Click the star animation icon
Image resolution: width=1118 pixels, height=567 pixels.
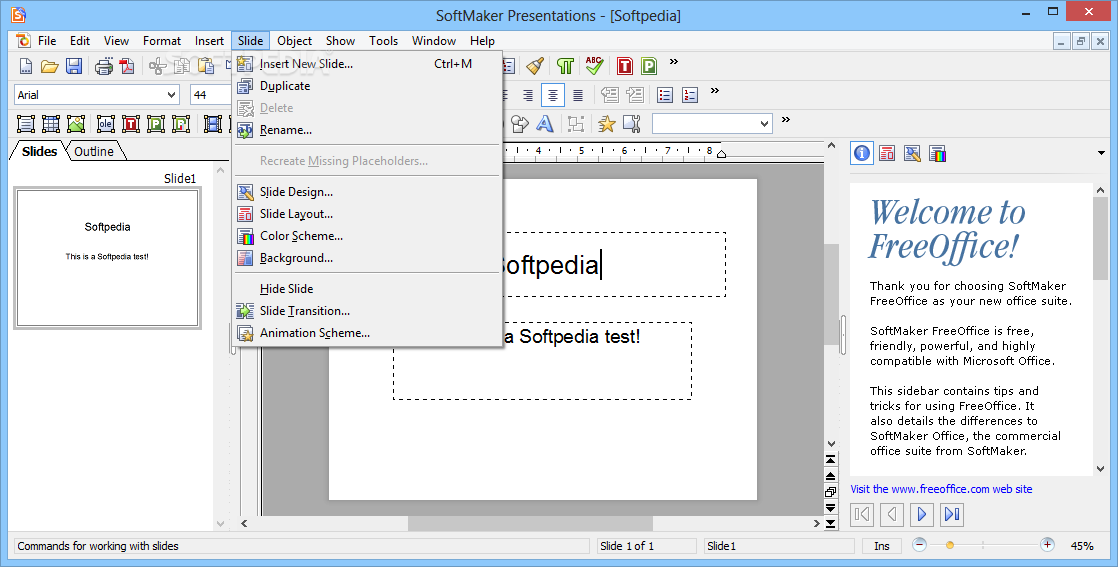[x=607, y=124]
